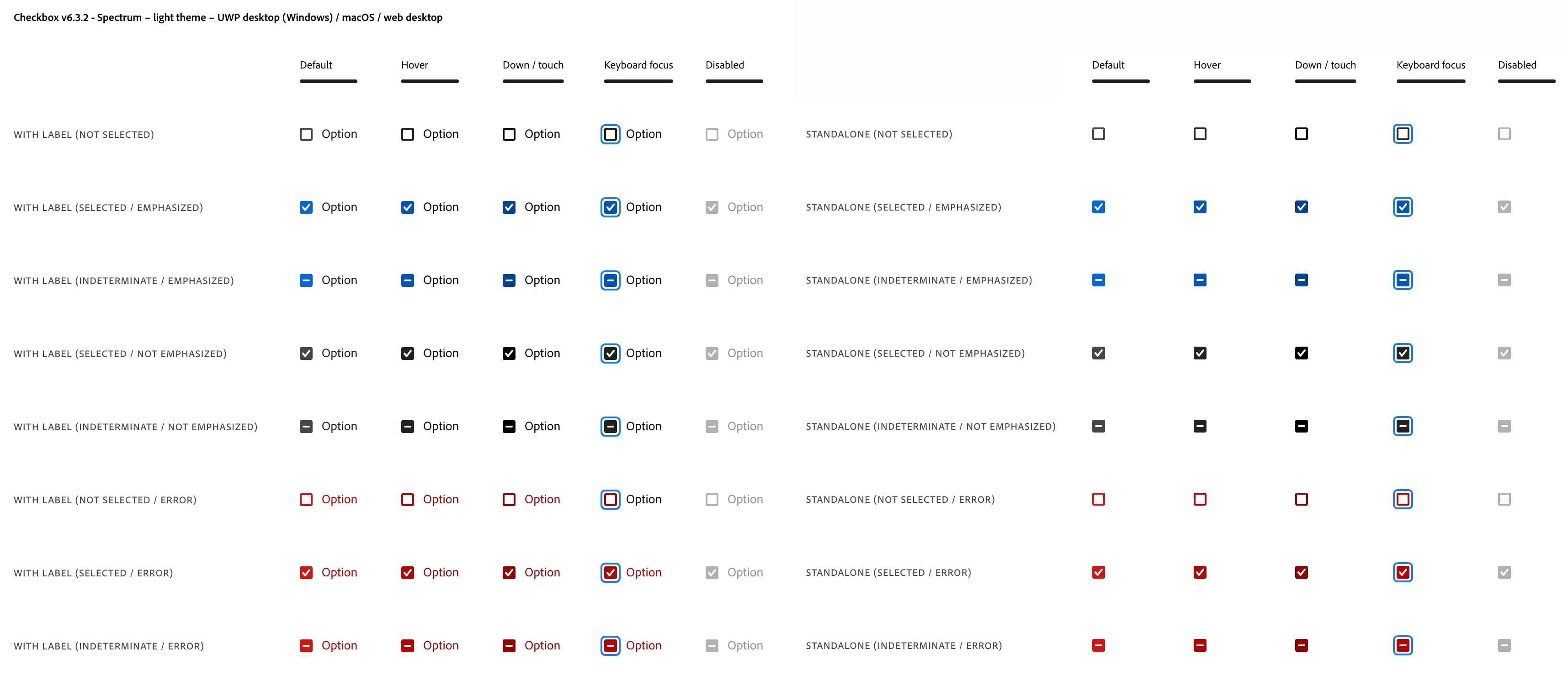Uncheck standalone default selected not-emphasized checkbox

click(x=1099, y=353)
